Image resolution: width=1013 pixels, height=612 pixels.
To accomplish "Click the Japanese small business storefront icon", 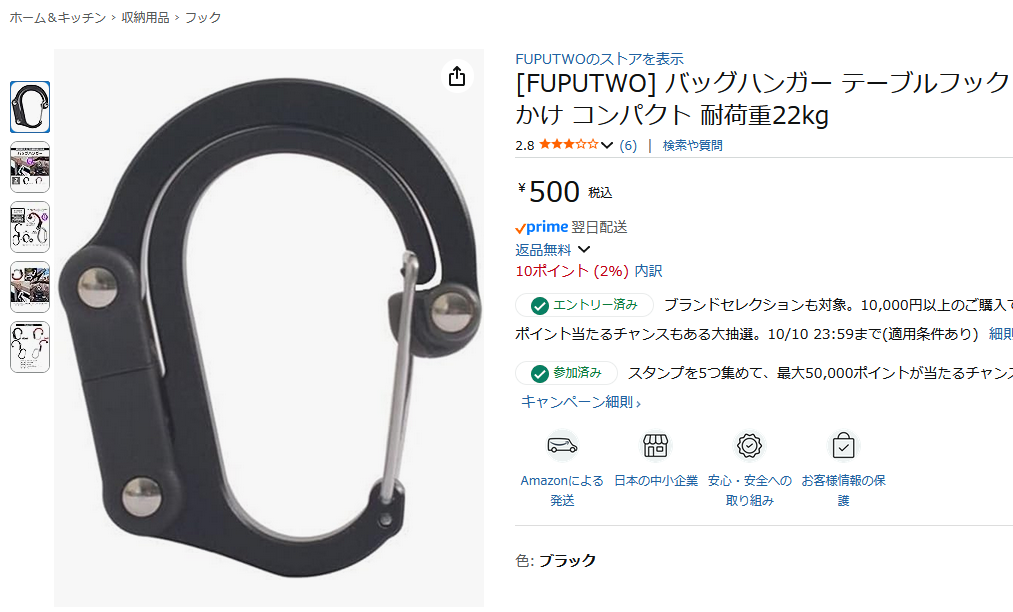I will (x=655, y=446).
